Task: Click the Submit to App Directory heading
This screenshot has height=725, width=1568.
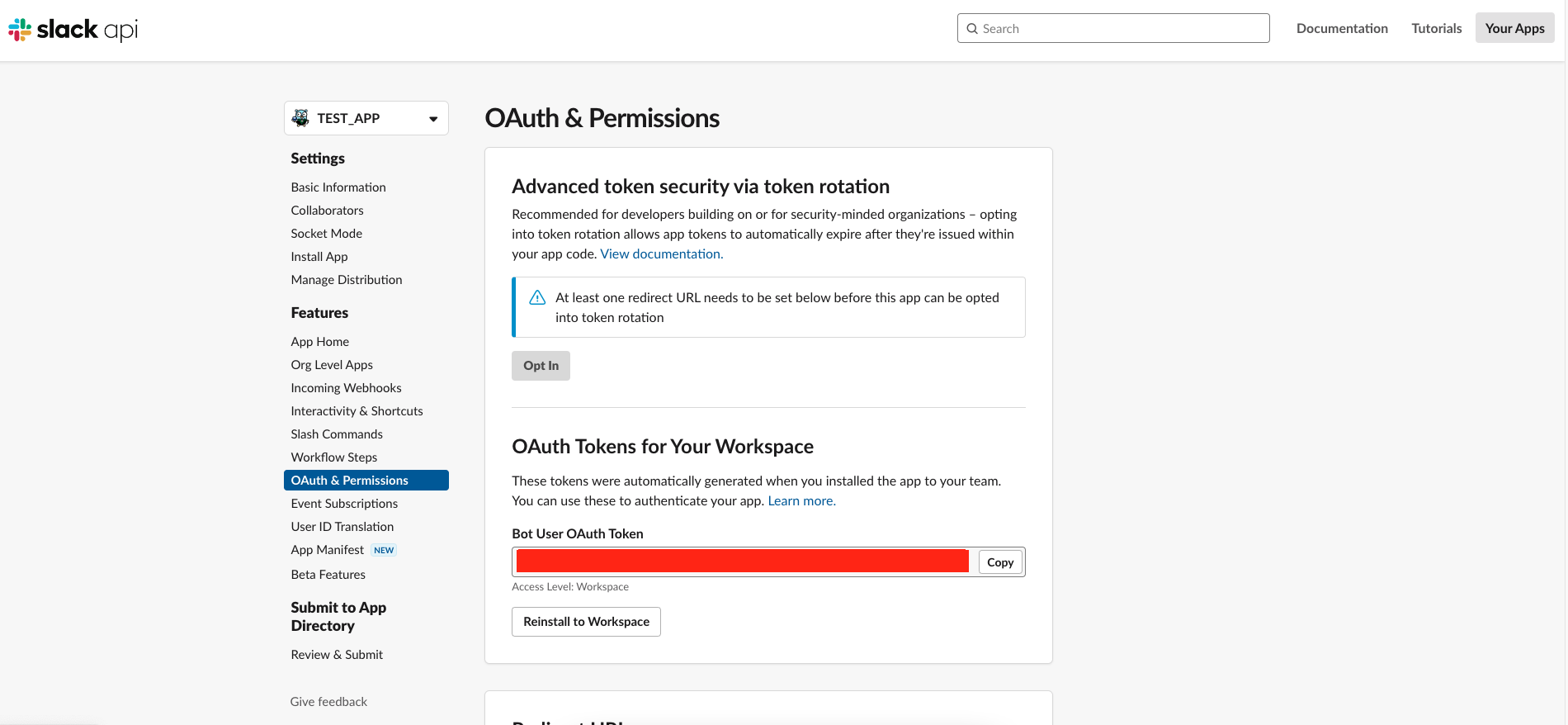Action: click(x=338, y=617)
